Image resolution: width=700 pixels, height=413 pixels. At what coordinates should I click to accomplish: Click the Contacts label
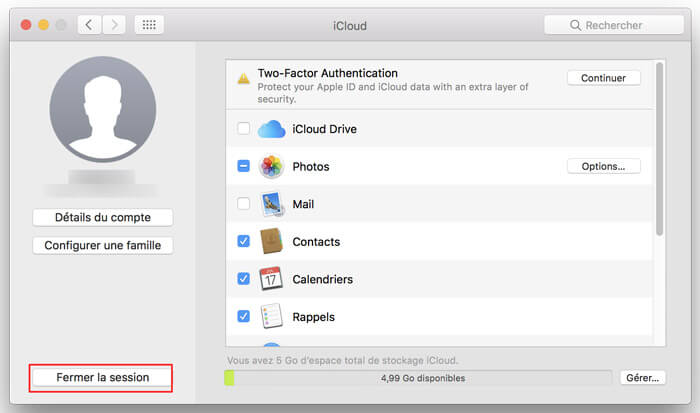pos(316,242)
